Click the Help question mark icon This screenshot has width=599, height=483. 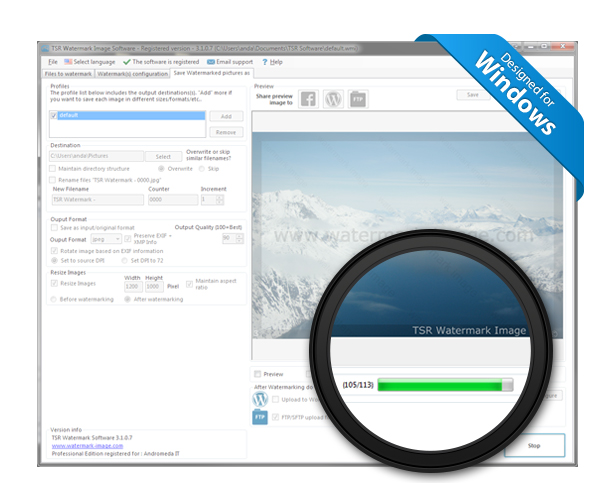pyautogui.click(x=264, y=62)
